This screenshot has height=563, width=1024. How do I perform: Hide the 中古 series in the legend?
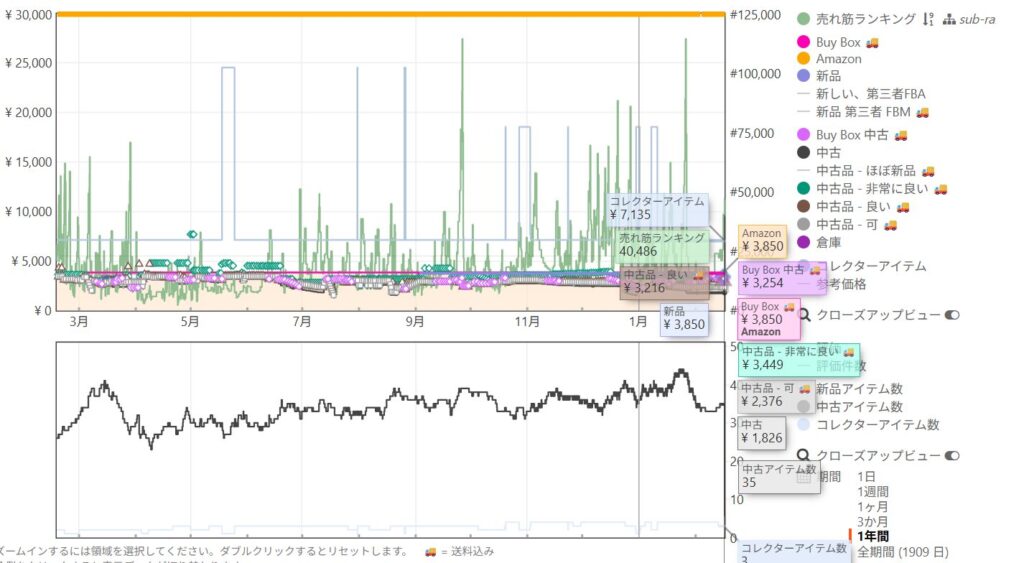(829, 152)
